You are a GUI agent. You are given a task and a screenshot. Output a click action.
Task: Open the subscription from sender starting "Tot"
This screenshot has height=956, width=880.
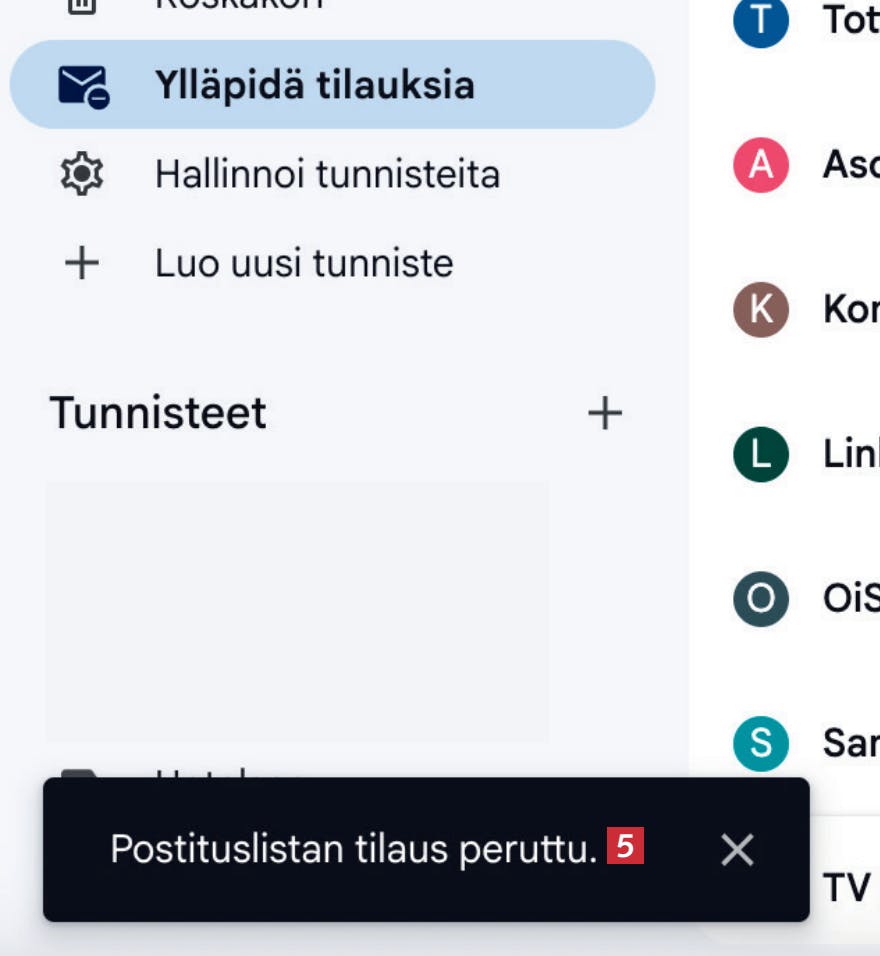click(850, 21)
